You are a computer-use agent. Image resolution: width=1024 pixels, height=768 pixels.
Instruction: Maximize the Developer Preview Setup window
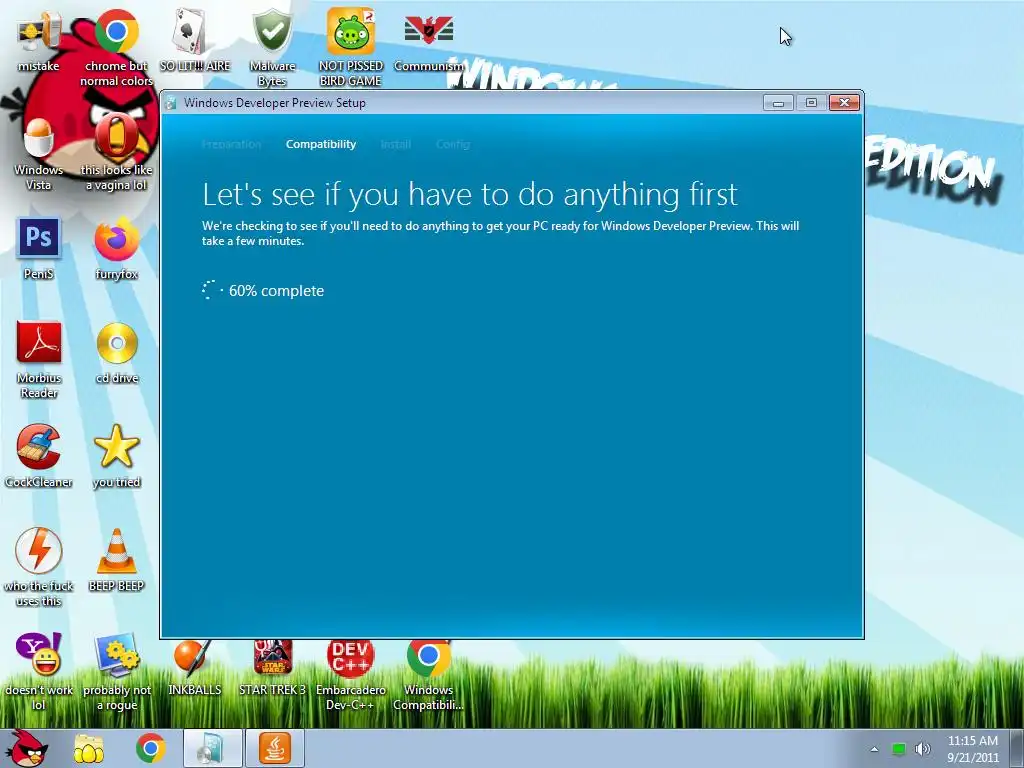tap(811, 103)
